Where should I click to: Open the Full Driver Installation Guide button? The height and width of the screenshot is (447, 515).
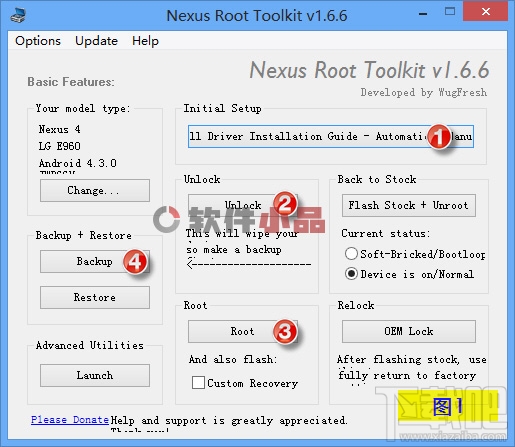point(331,136)
